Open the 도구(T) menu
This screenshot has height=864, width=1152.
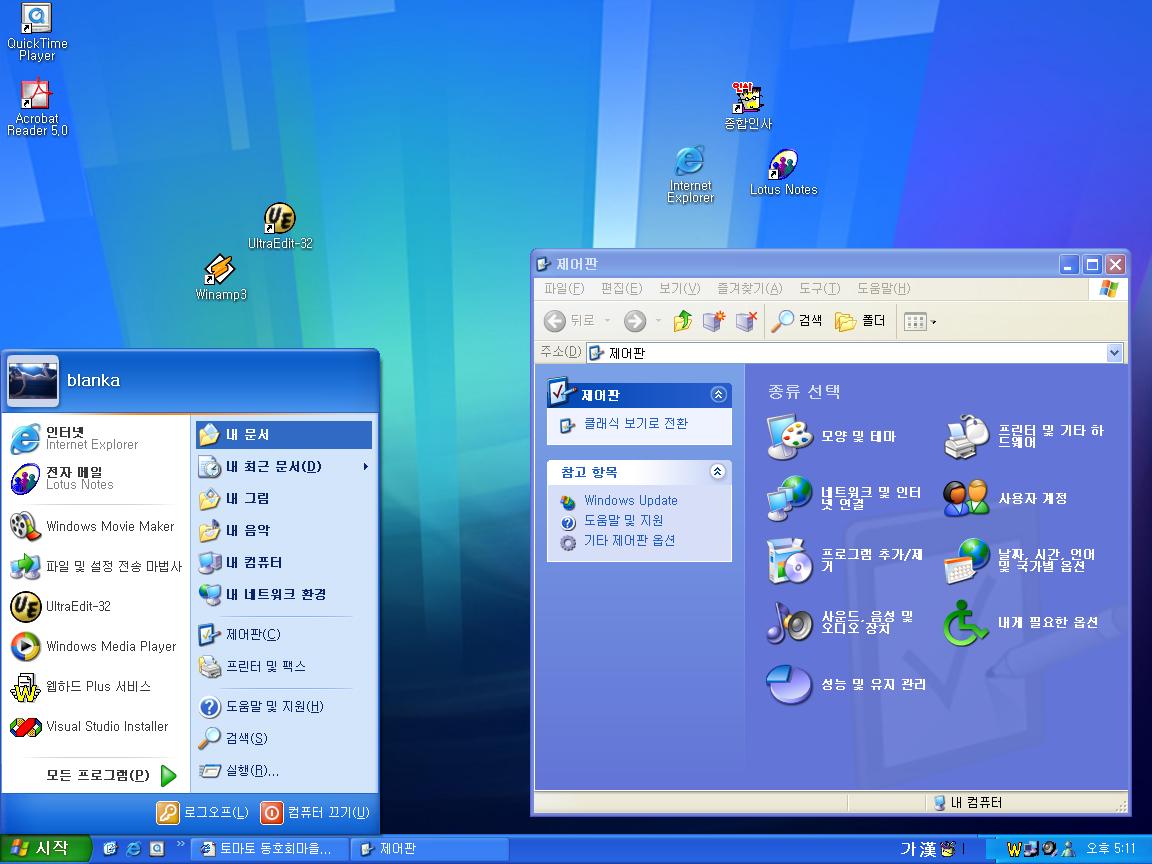(818, 289)
